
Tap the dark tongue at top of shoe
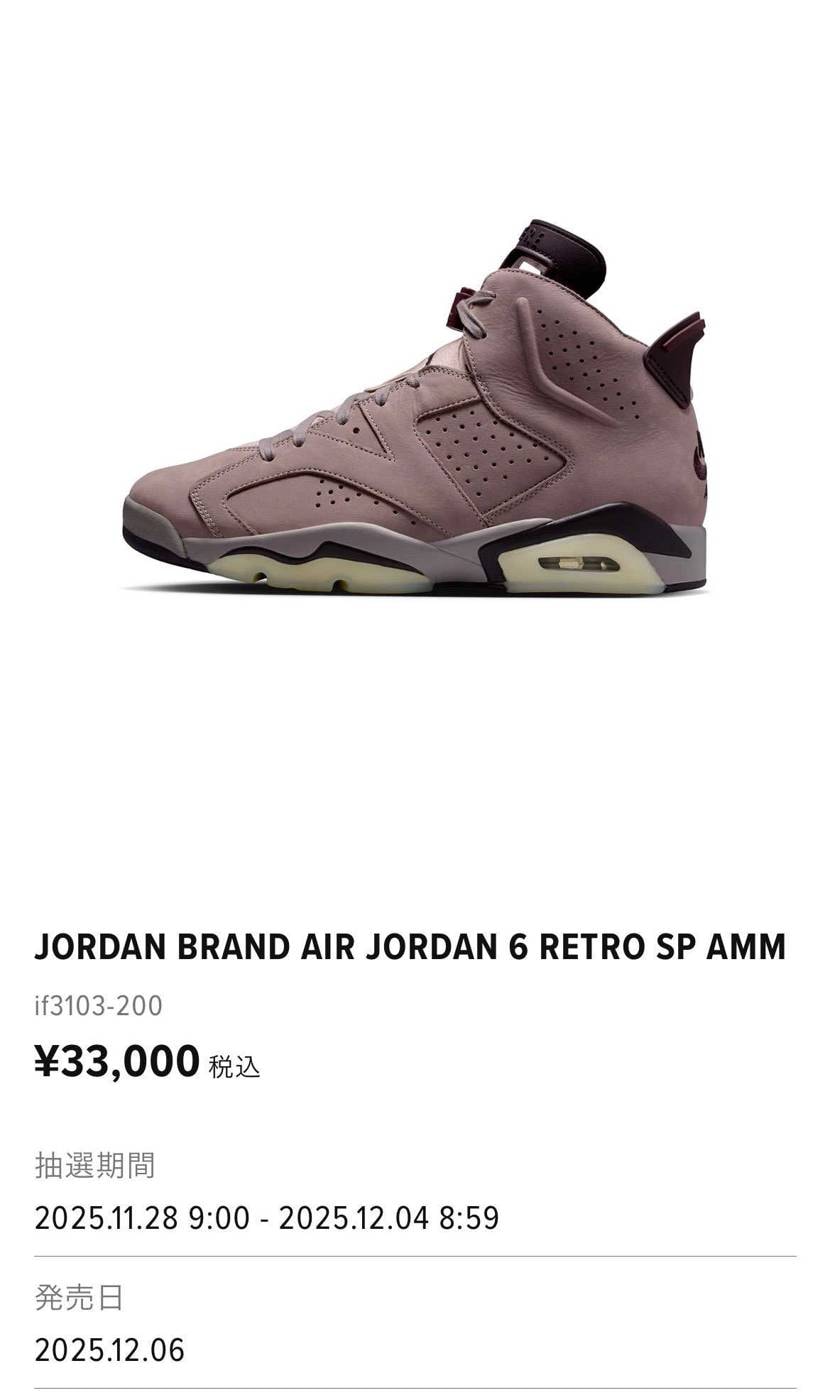click(x=553, y=252)
